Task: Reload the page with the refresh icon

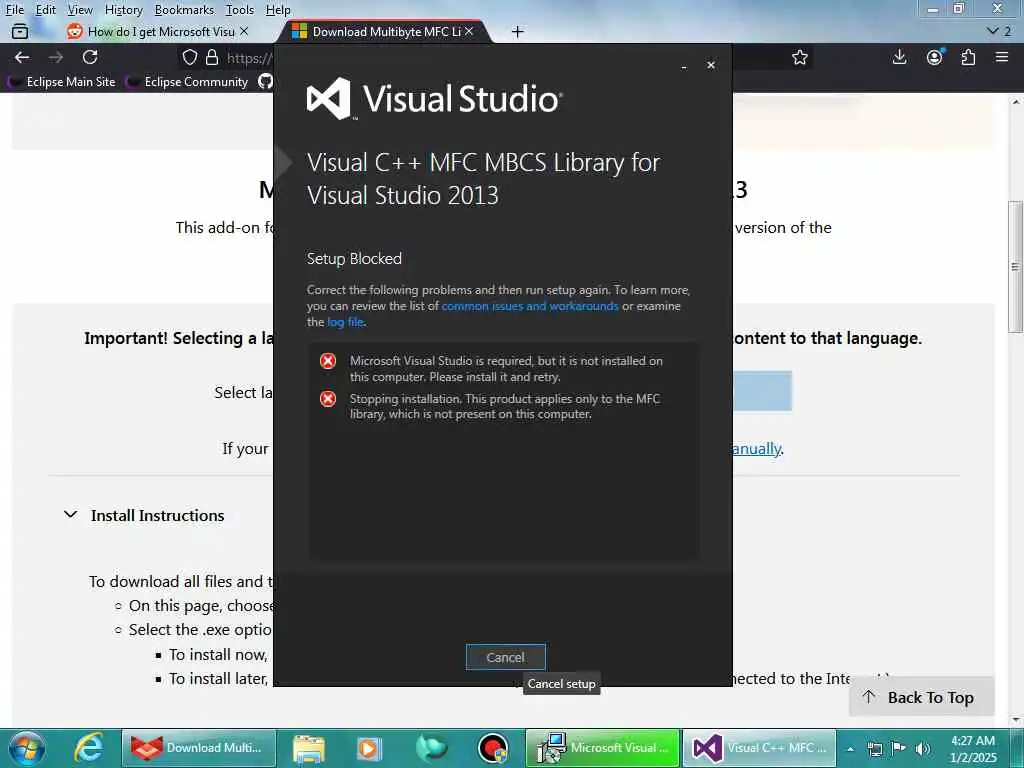Action: click(90, 57)
